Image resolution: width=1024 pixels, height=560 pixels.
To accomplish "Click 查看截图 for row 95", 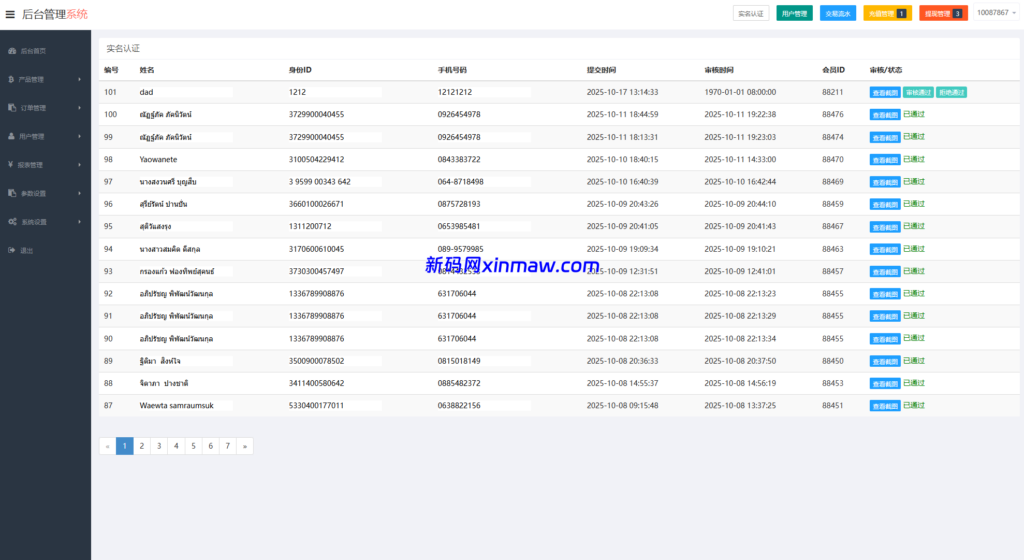I will click(x=885, y=227).
